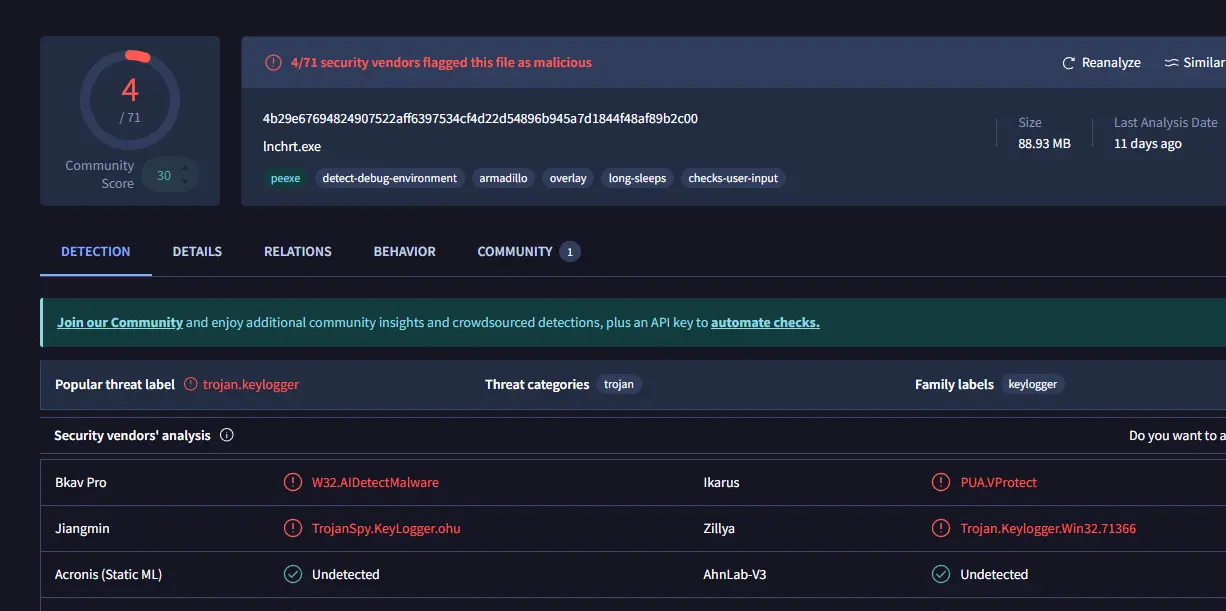The width and height of the screenshot is (1226, 611).
Task: Switch to the DETAILS tab
Action: pyautogui.click(x=197, y=252)
